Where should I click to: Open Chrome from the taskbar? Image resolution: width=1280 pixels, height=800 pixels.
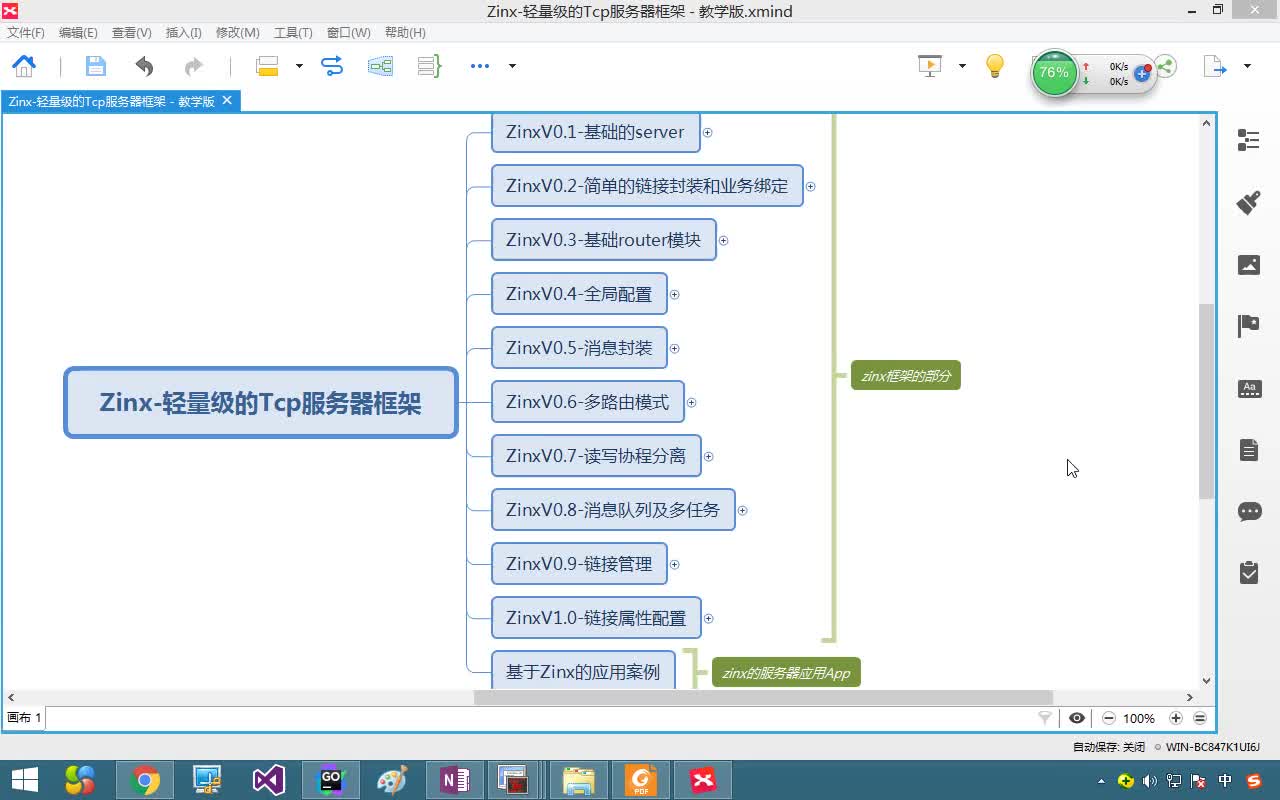click(145, 780)
